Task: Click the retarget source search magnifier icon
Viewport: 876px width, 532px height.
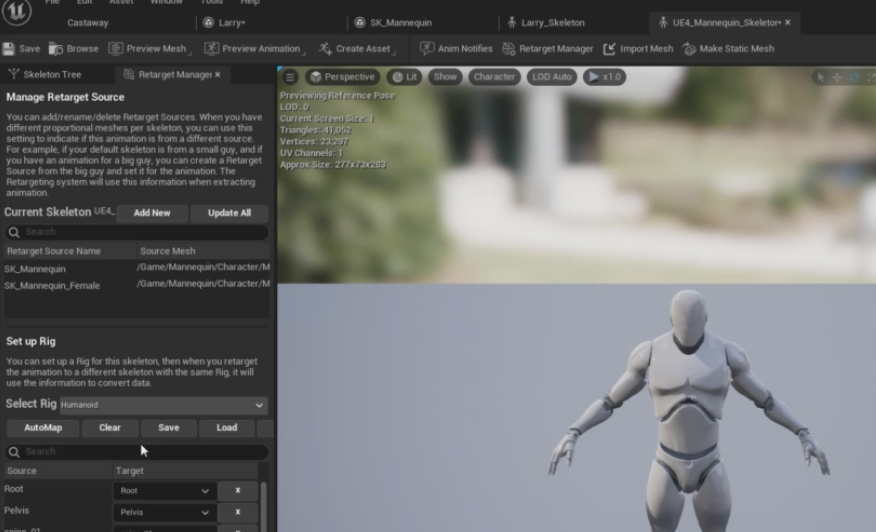Action: coord(14,232)
